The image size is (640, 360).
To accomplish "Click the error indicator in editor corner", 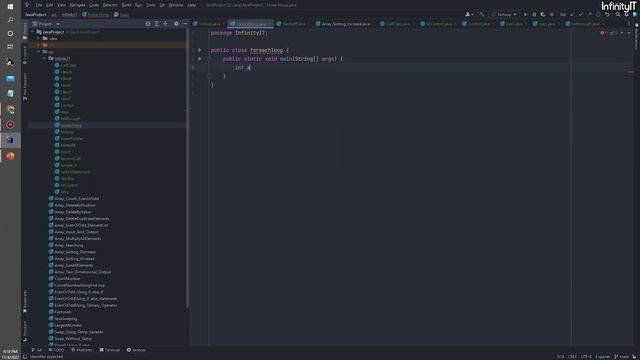I will coord(604,33).
